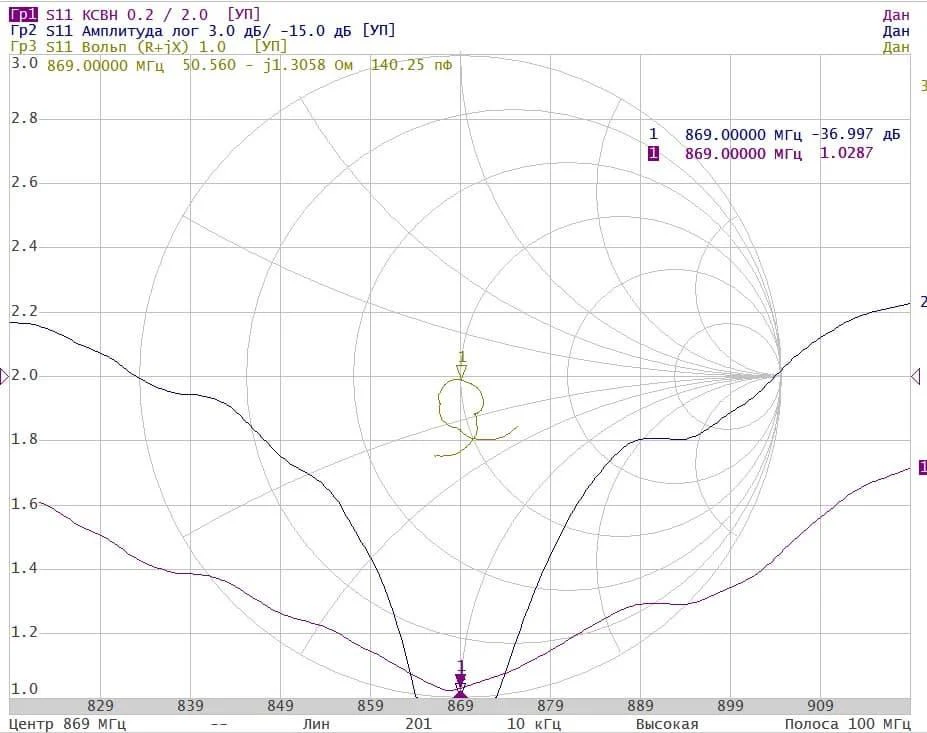Click the left reference level triangle at 2.0
Viewport: 927px width, 733px height.
click(x=5, y=376)
